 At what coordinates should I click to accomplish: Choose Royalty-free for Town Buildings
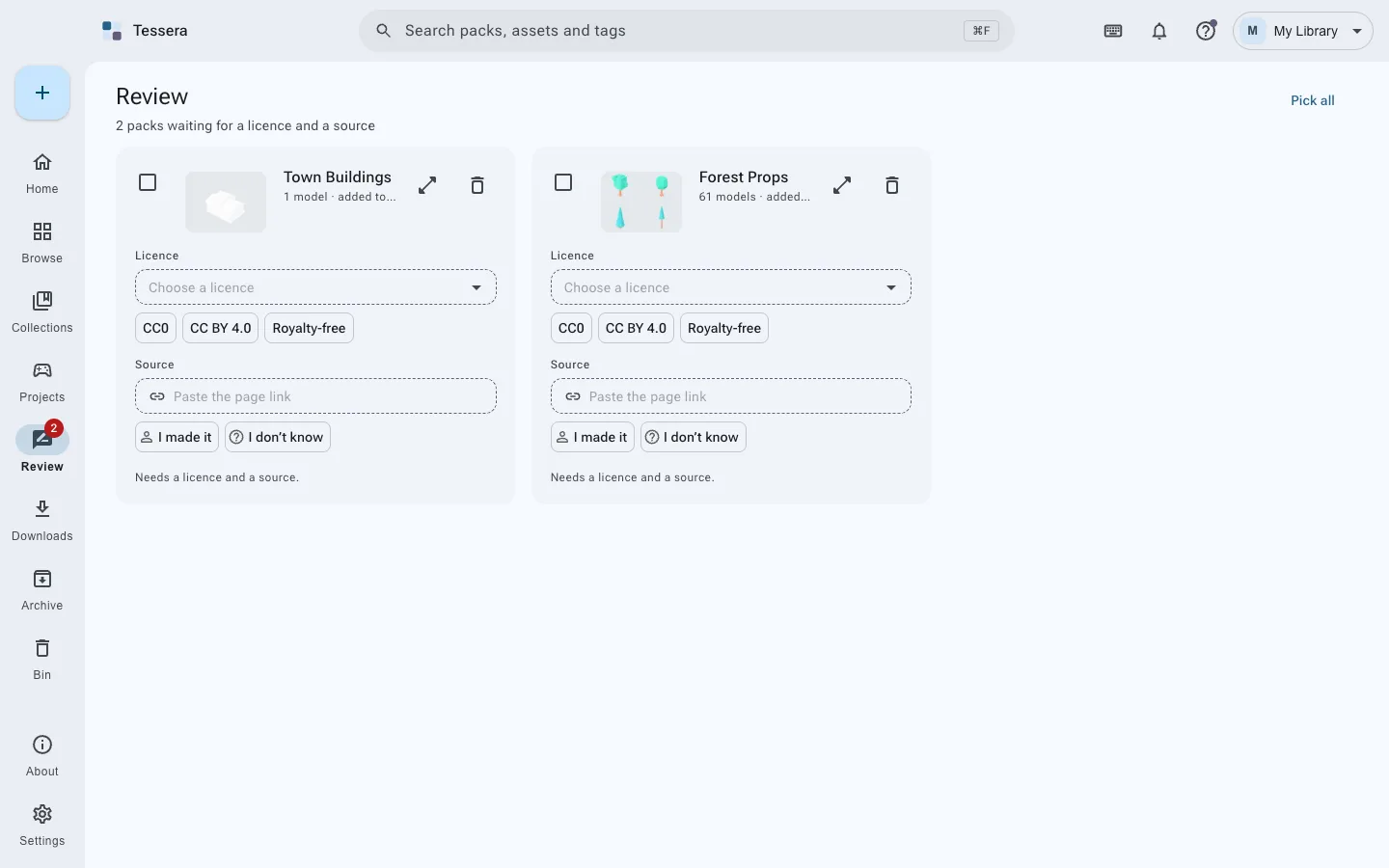click(309, 328)
